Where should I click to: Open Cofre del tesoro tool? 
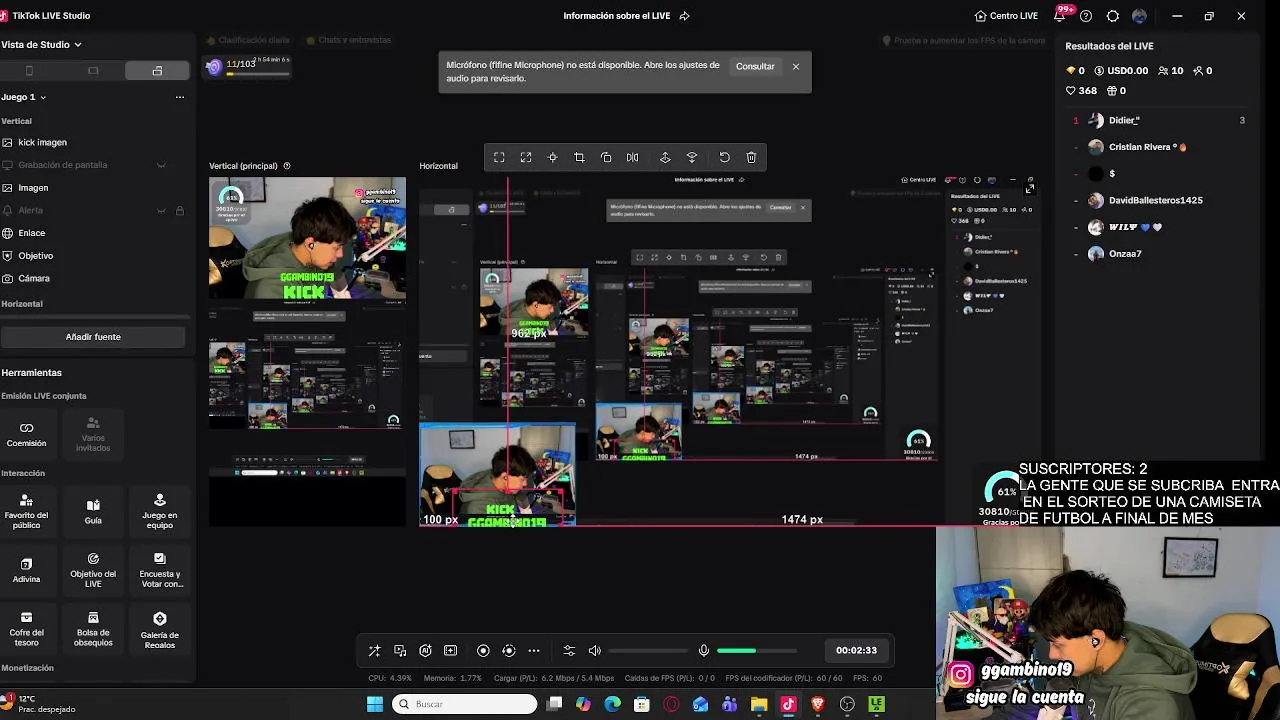(27, 630)
